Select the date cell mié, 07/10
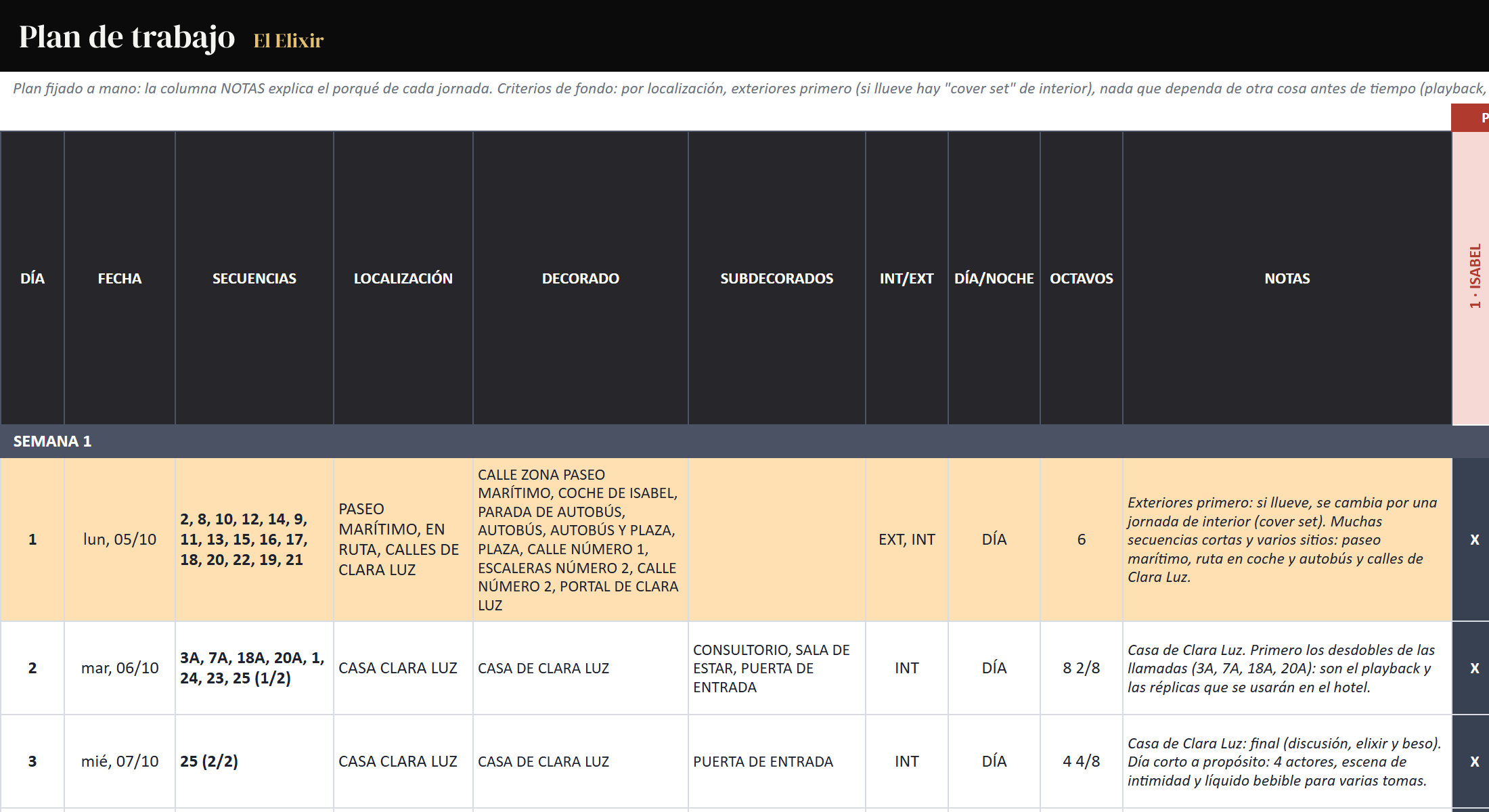 [120, 761]
